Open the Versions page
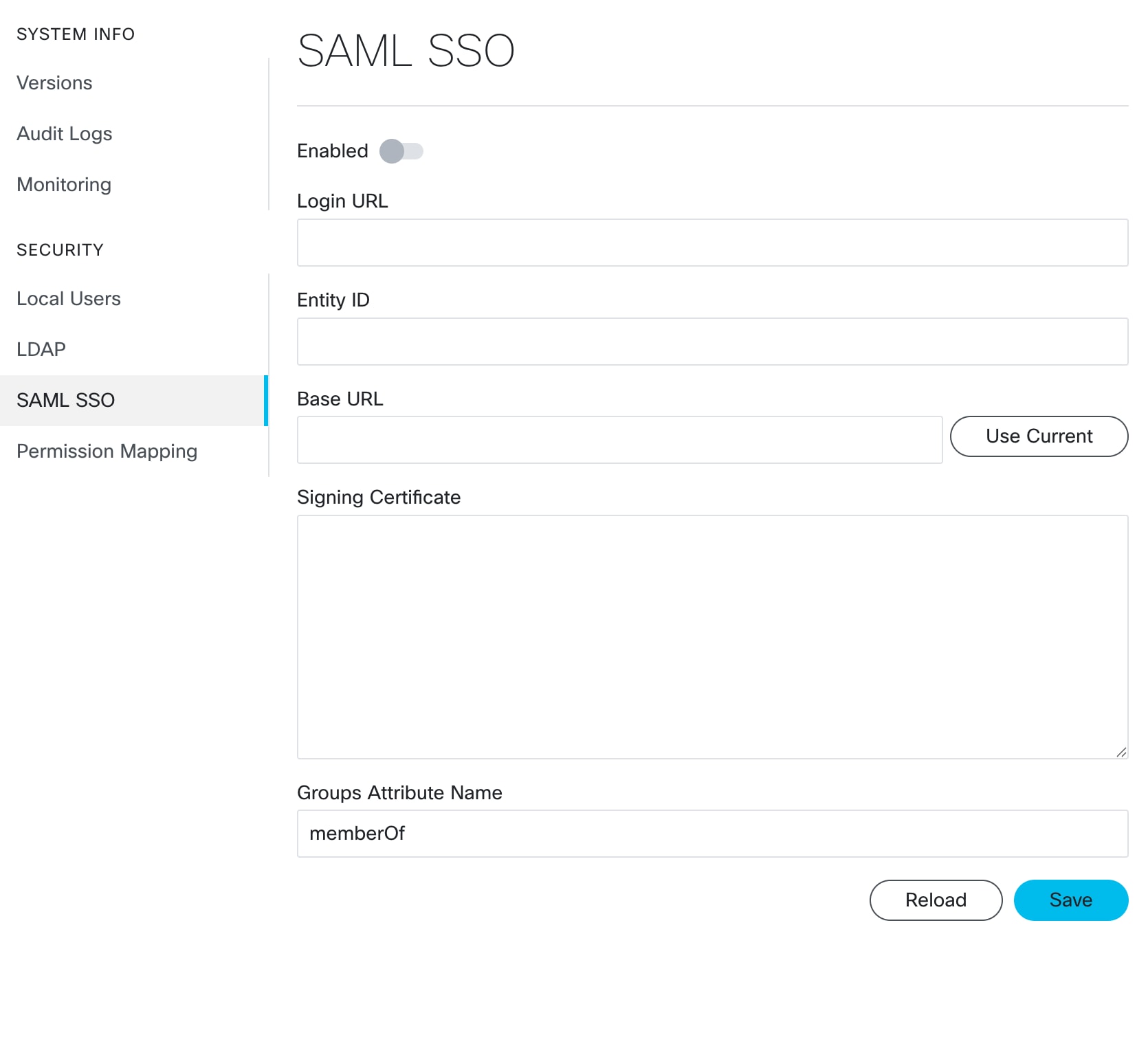This screenshot has height=1057, width=1148. coord(54,83)
